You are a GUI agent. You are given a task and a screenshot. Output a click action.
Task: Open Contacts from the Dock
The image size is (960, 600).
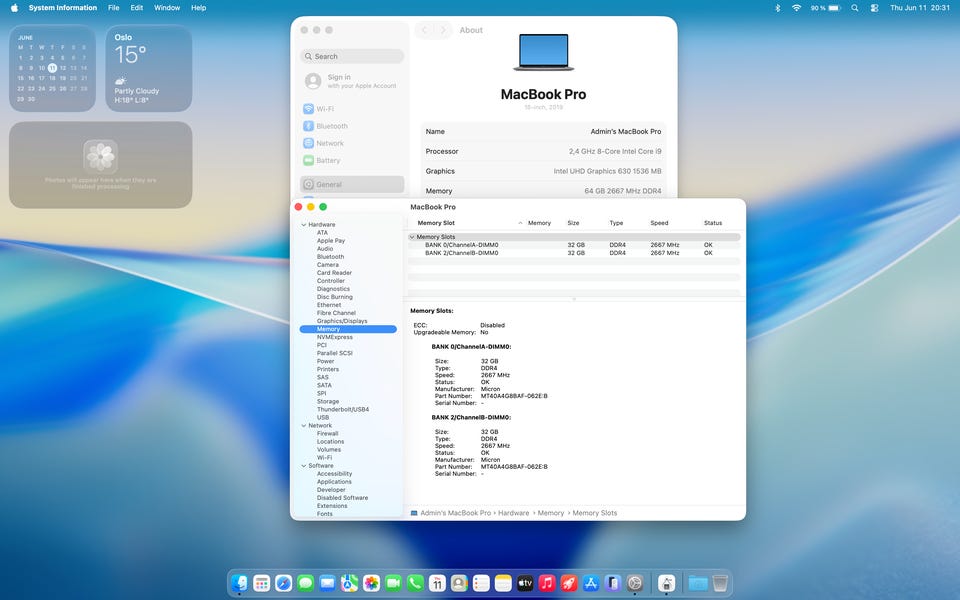(x=459, y=583)
